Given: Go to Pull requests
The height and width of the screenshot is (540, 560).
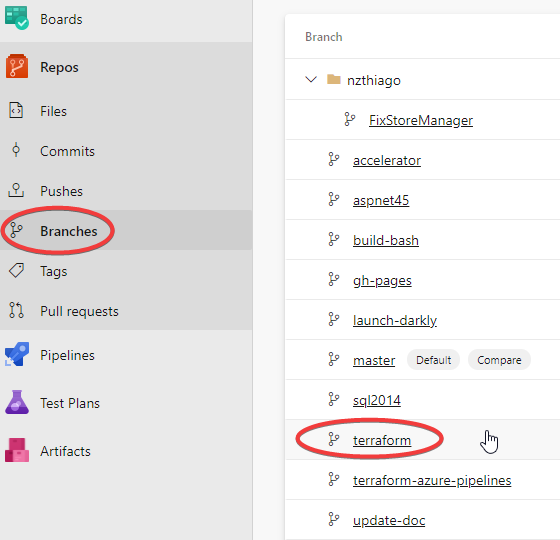Looking at the screenshot, I should (x=79, y=311).
